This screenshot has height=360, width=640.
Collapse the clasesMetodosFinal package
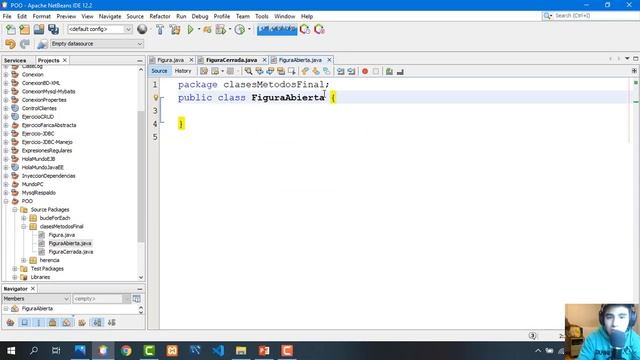click(x=24, y=227)
